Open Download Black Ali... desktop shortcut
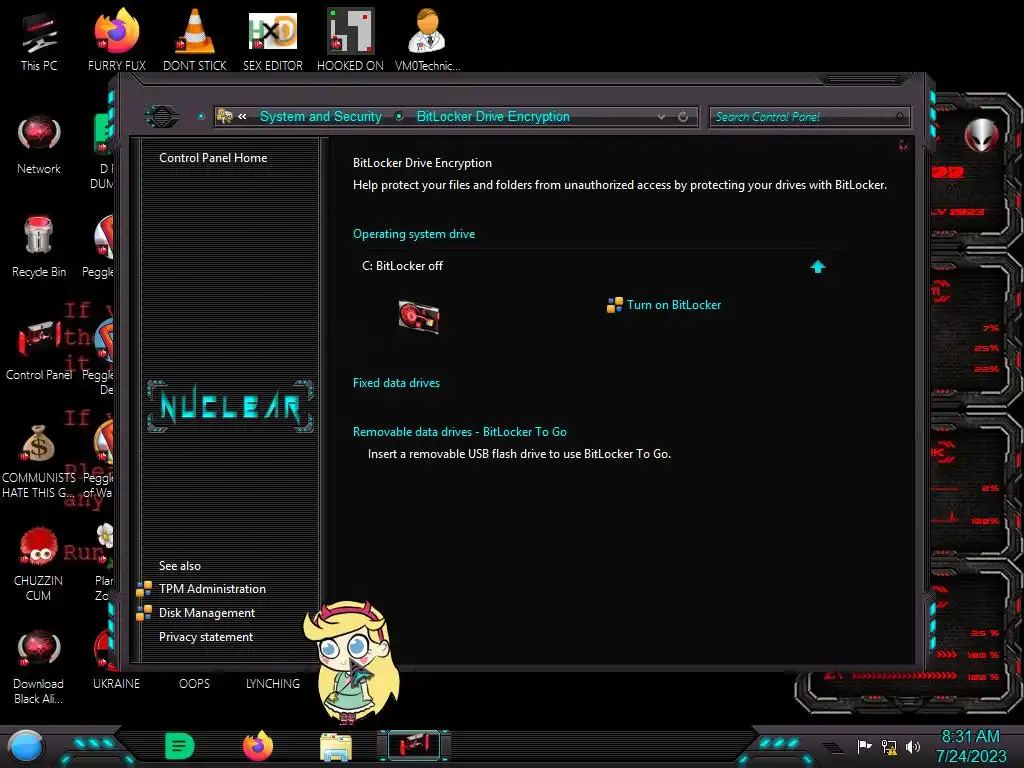This screenshot has height=768, width=1024. click(39, 667)
